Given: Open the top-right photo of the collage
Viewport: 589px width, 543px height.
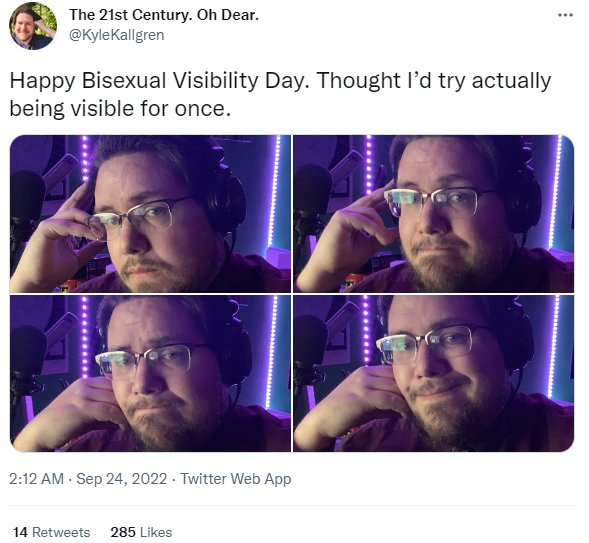Looking at the screenshot, I should (x=433, y=214).
